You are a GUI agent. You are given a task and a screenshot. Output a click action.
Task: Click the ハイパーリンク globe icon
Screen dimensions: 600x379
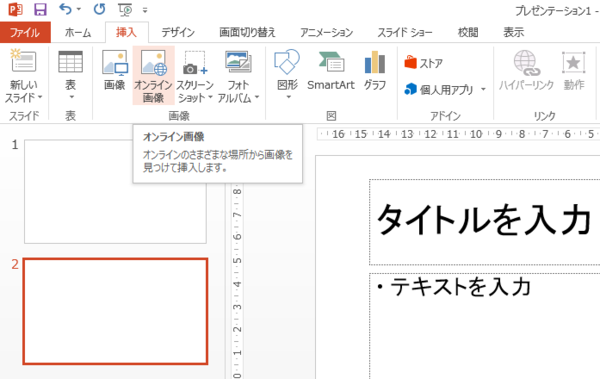(x=527, y=63)
